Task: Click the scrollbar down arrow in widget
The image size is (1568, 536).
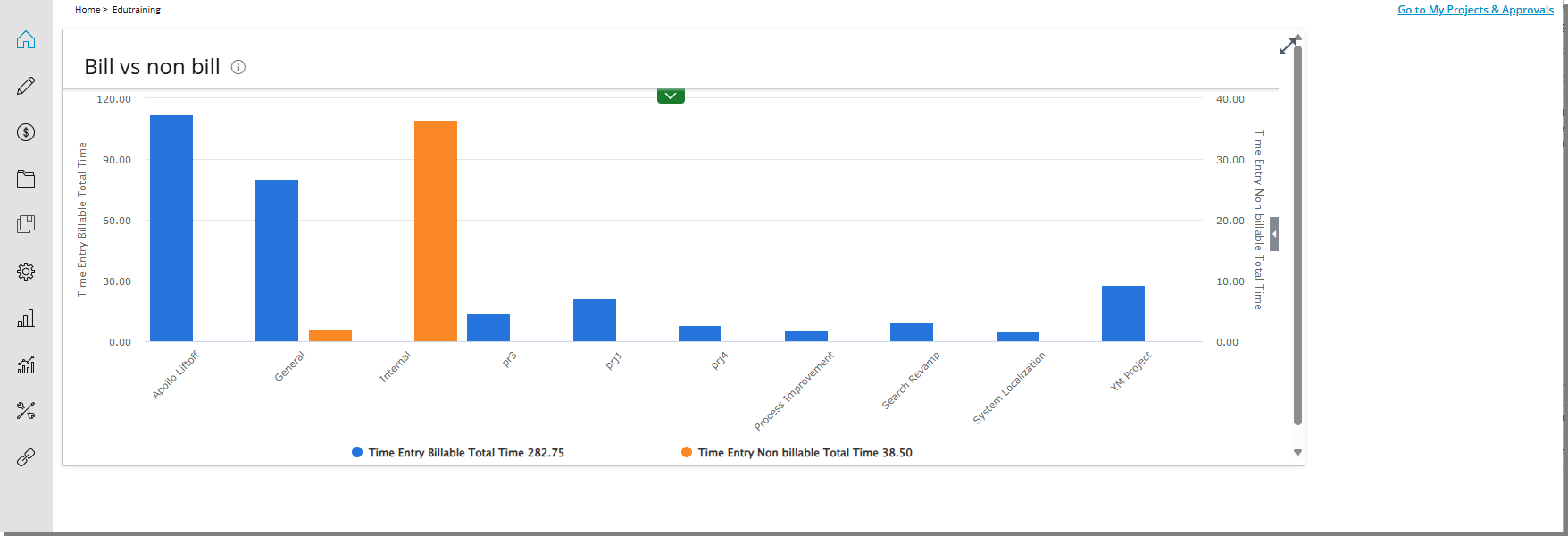Action: (1297, 453)
